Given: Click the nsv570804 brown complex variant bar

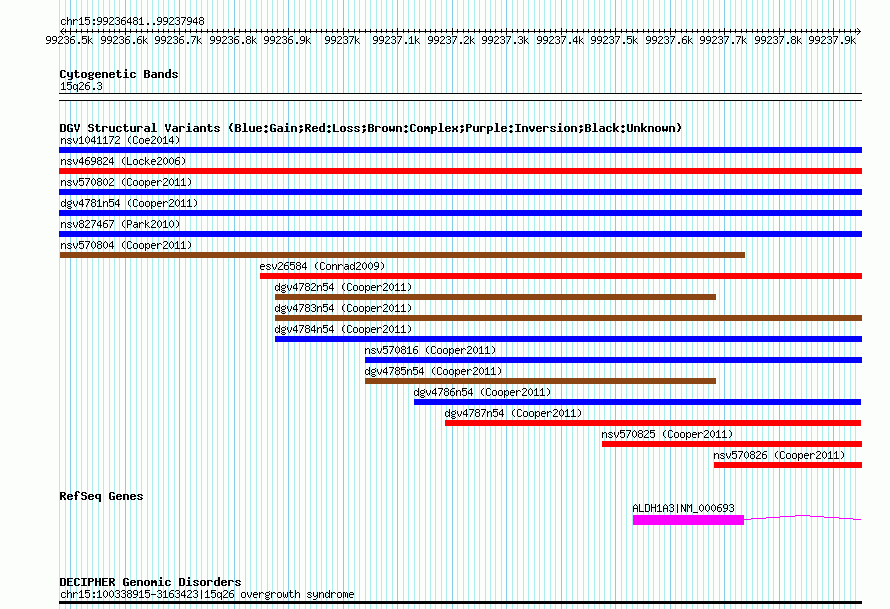Looking at the screenshot, I should coord(402,255).
